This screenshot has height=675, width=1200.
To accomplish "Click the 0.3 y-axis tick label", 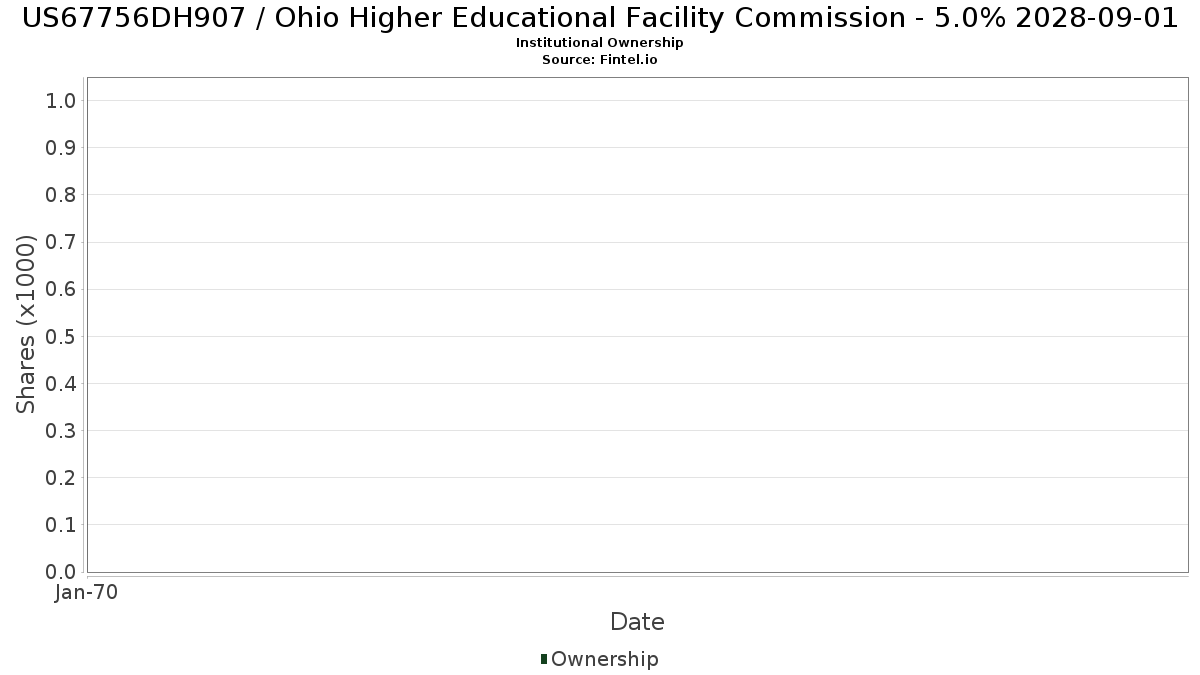I will click(61, 431).
